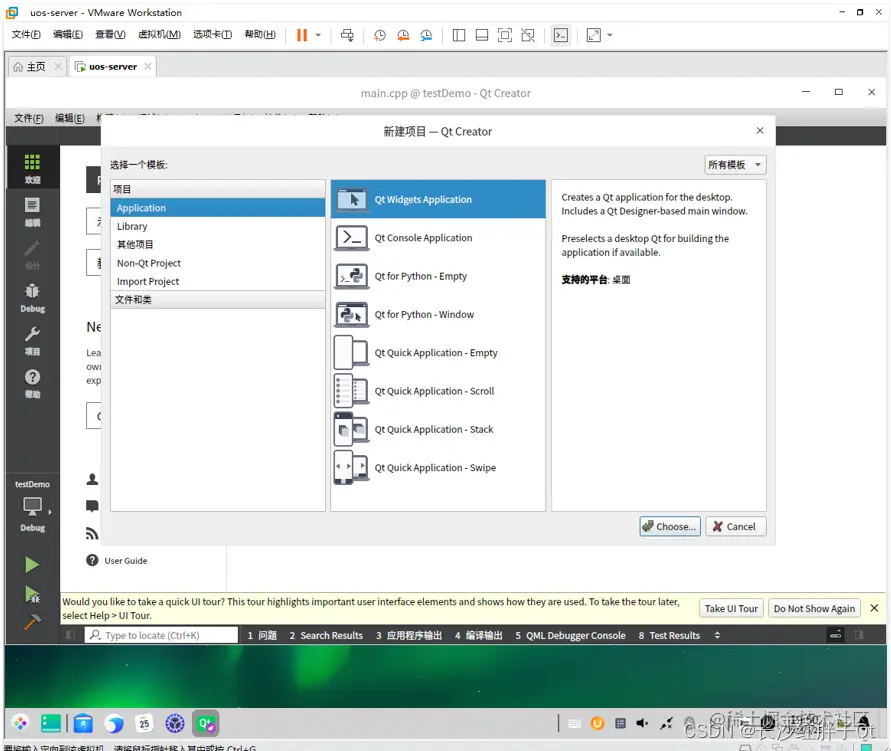Open VMware 选项卡(T) menu
The height and width of the screenshot is (751, 891).
(x=213, y=35)
